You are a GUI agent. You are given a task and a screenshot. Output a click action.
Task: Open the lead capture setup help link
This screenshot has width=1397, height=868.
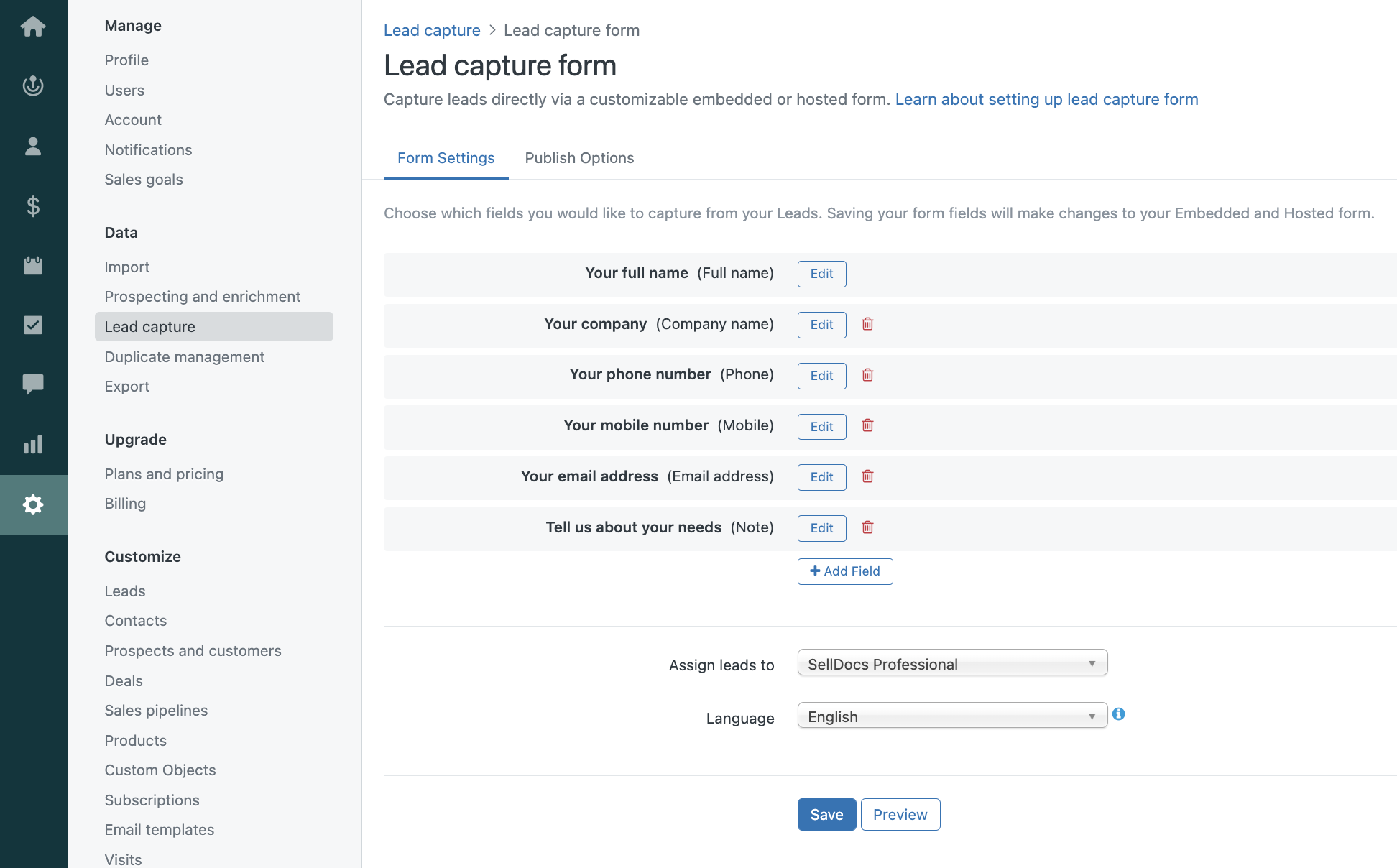[1046, 99]
